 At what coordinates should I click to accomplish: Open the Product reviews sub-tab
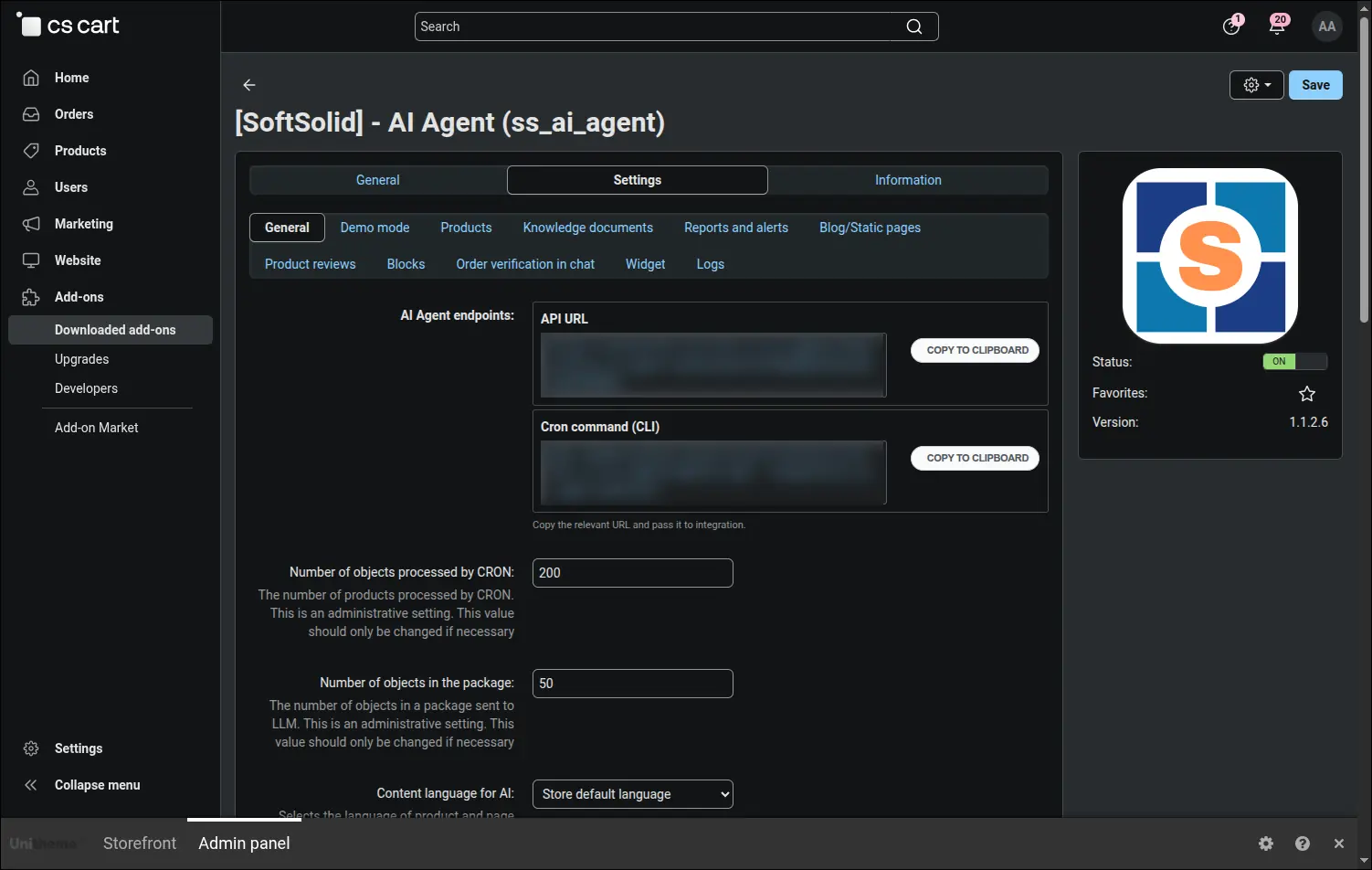(x=311, y=264)
